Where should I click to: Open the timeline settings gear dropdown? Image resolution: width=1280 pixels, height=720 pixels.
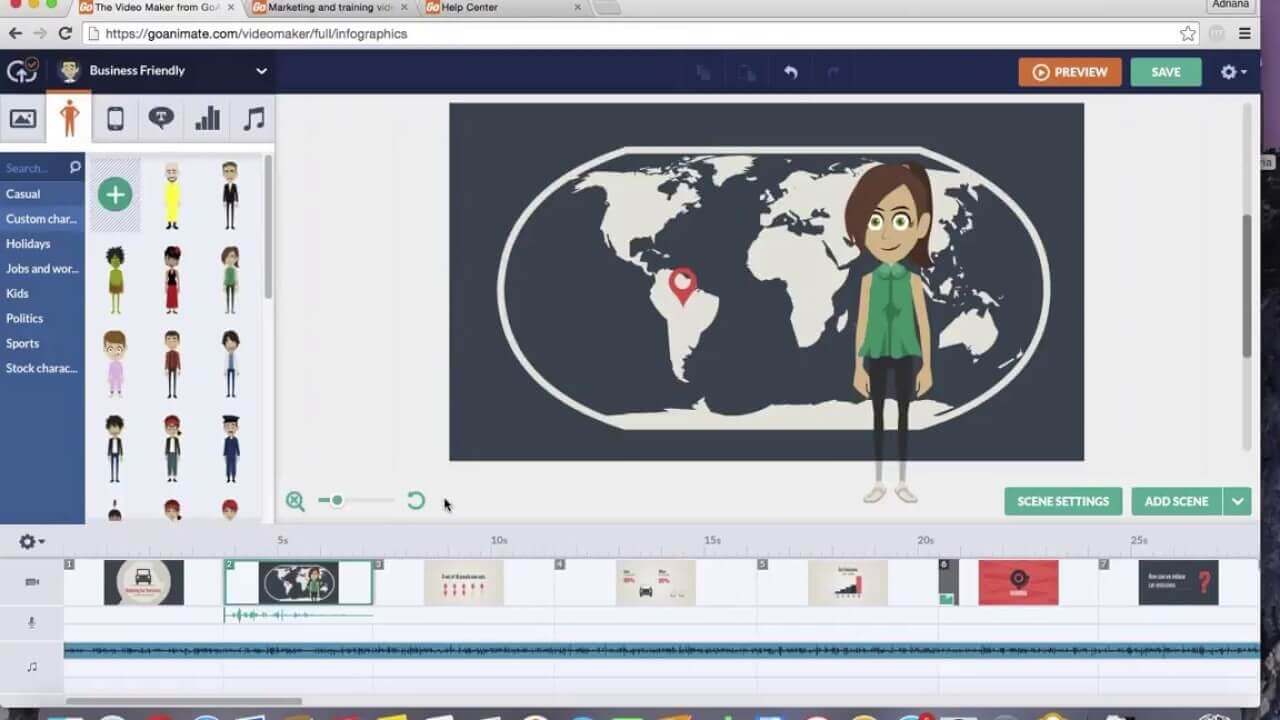coord(30,541)
